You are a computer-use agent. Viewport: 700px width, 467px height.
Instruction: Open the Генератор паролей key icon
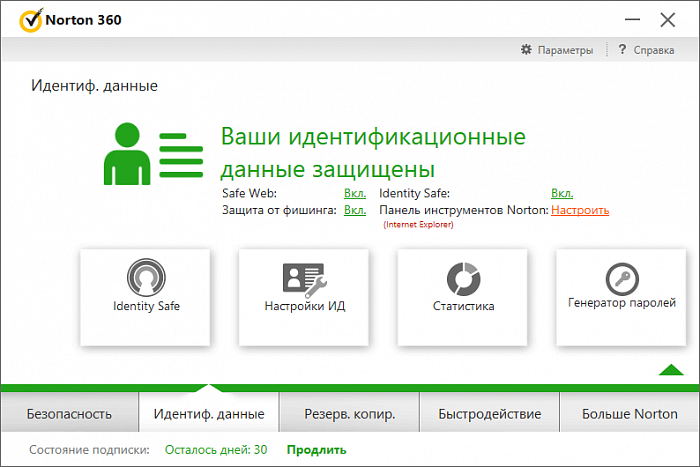[622, 279]
